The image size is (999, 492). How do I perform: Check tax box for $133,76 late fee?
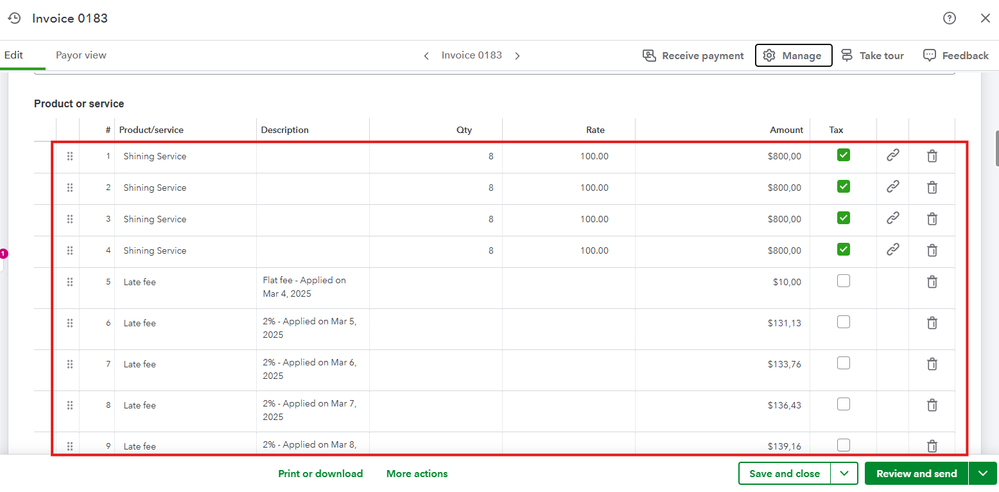[x=844, y=363]
